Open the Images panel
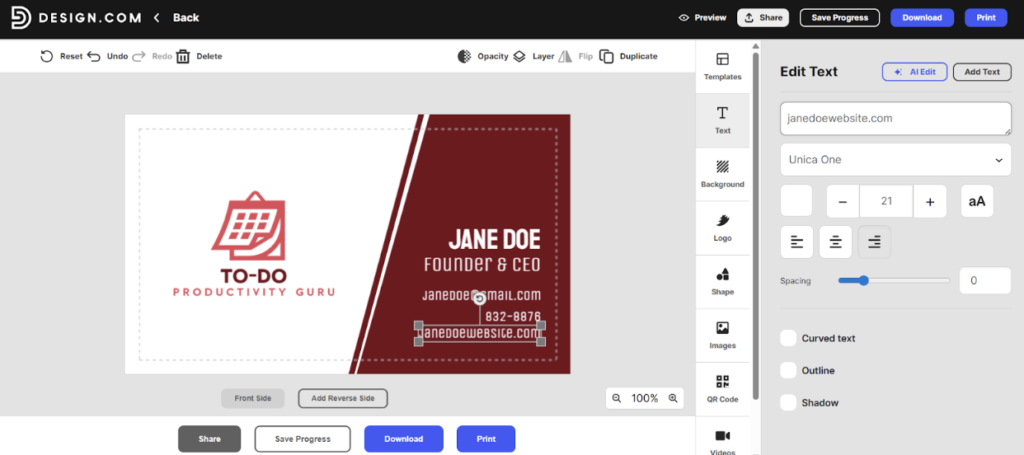The height and width of the screenshot is (455, 1024). 722,335
